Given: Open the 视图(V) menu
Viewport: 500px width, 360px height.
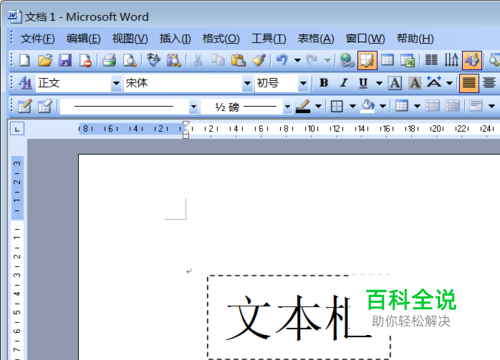Looking at the screenshot, I should 130,39.
